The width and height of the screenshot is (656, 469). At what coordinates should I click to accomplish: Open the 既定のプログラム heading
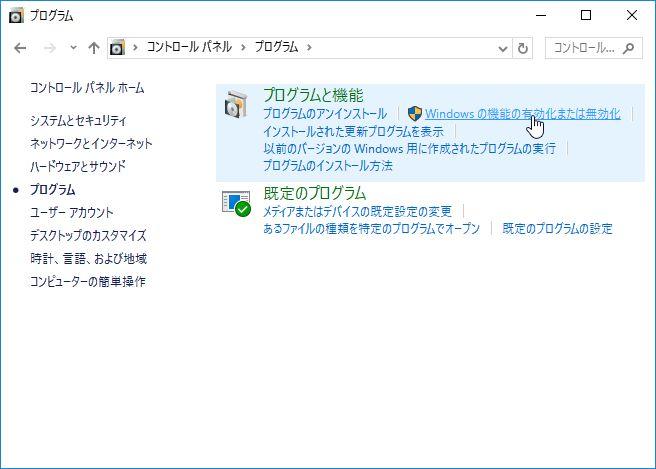315,193
